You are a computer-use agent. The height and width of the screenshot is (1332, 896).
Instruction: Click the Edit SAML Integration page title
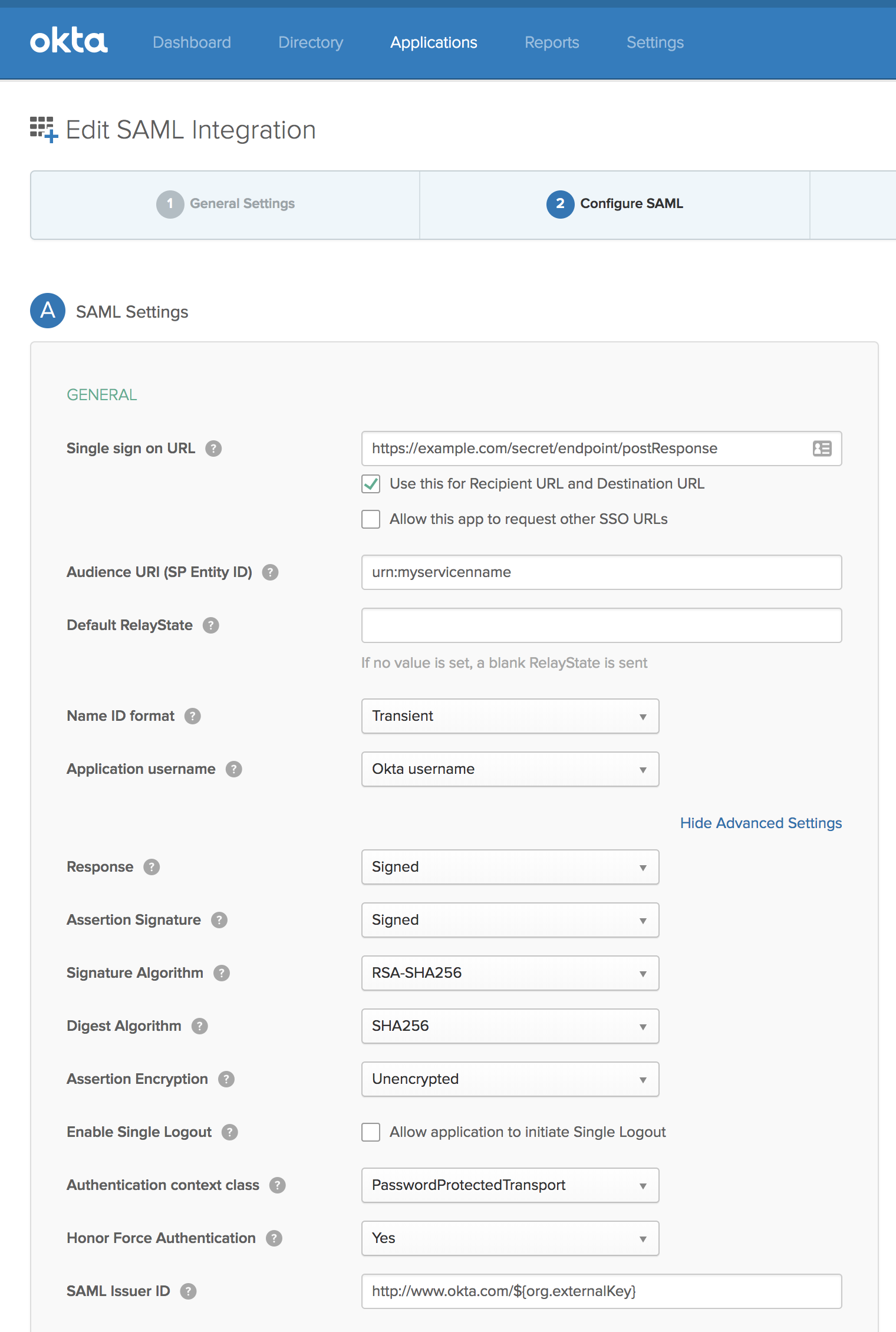(191, 130)
